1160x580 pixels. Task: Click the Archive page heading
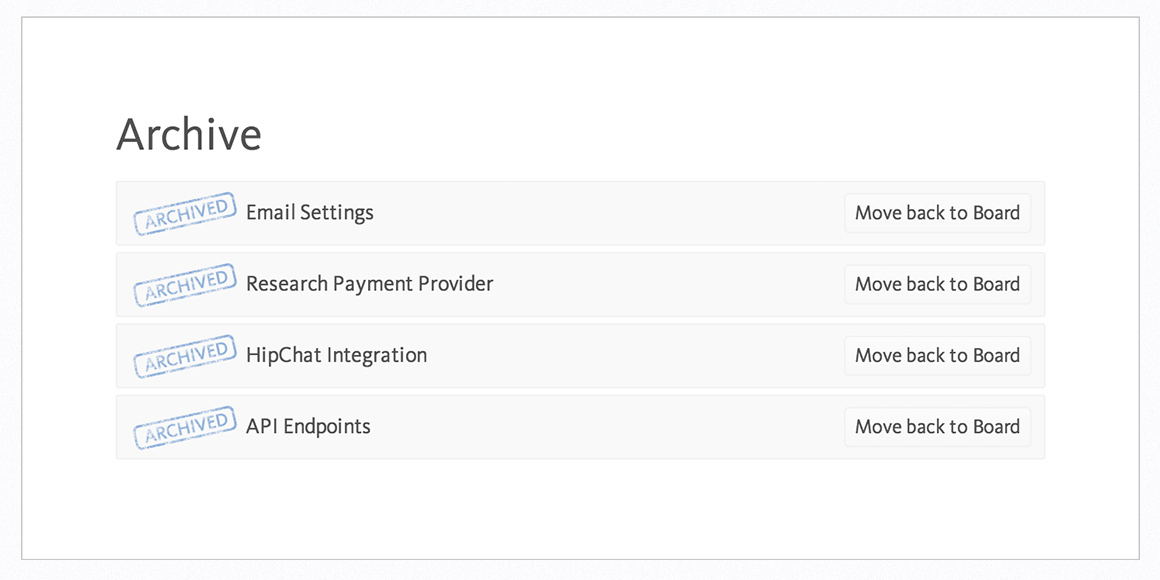click(x=189, y=135)
